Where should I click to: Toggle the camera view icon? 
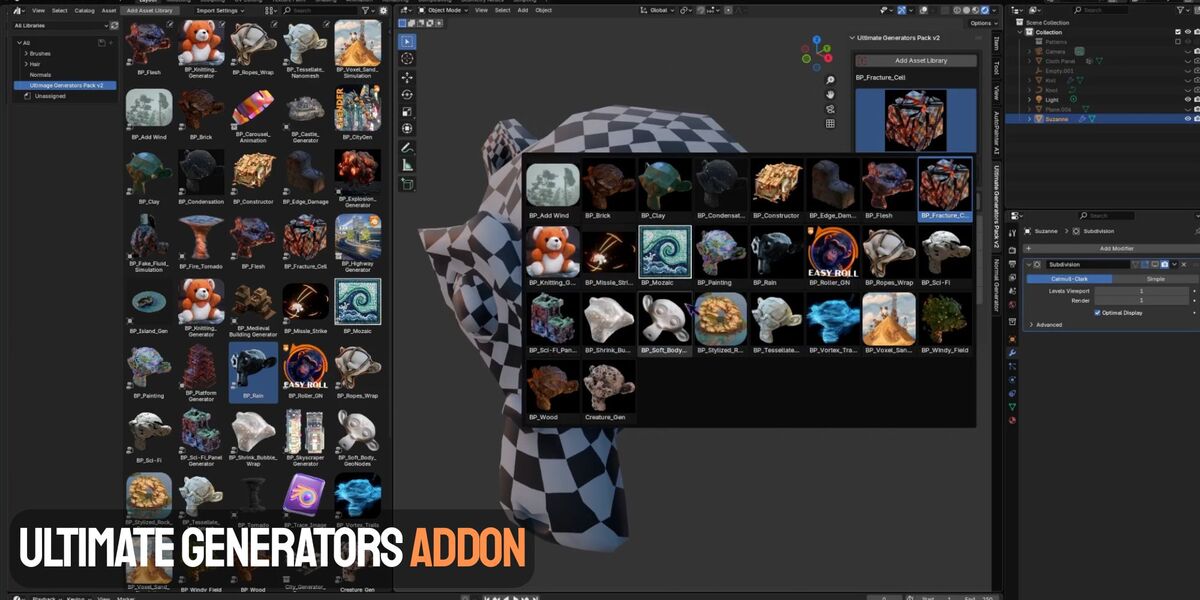(830, 109)
